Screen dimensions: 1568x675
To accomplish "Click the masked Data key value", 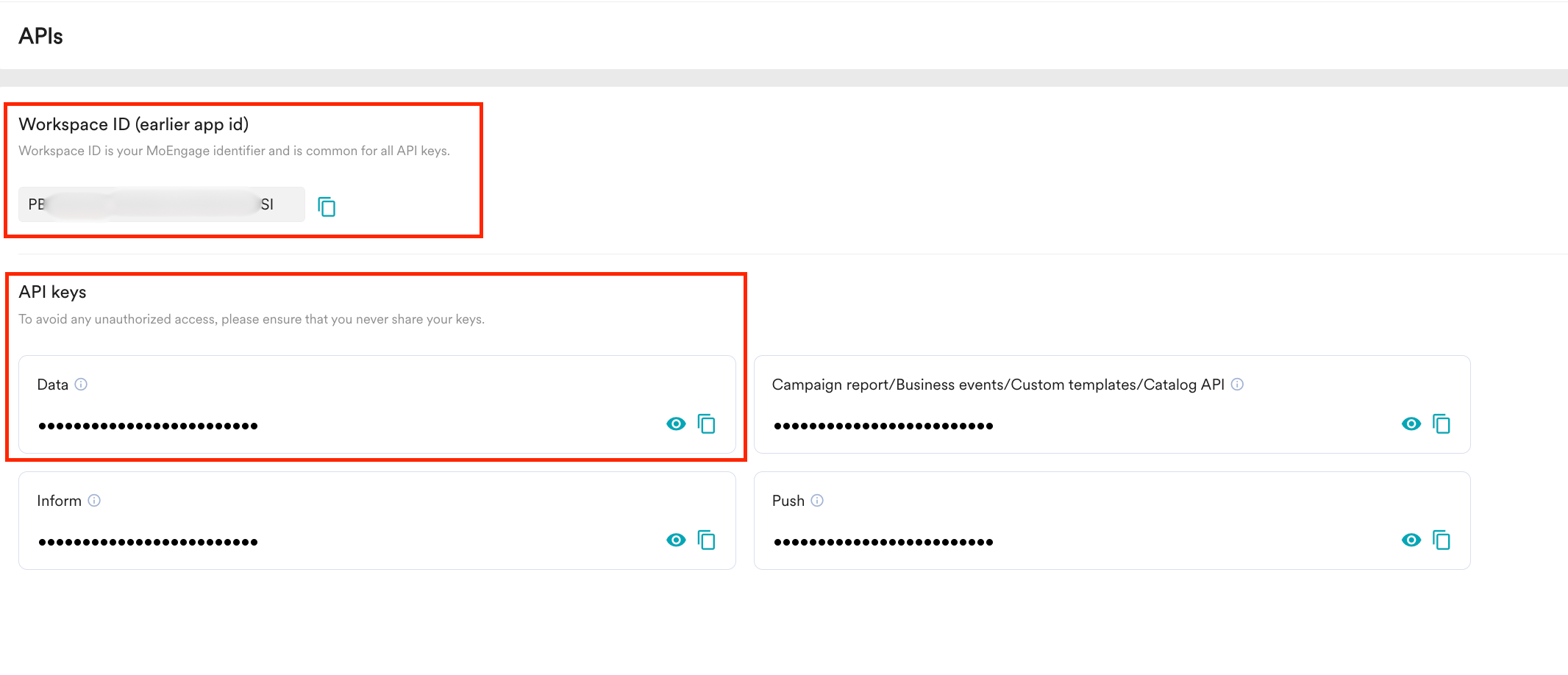I will [x=148, y=426].
